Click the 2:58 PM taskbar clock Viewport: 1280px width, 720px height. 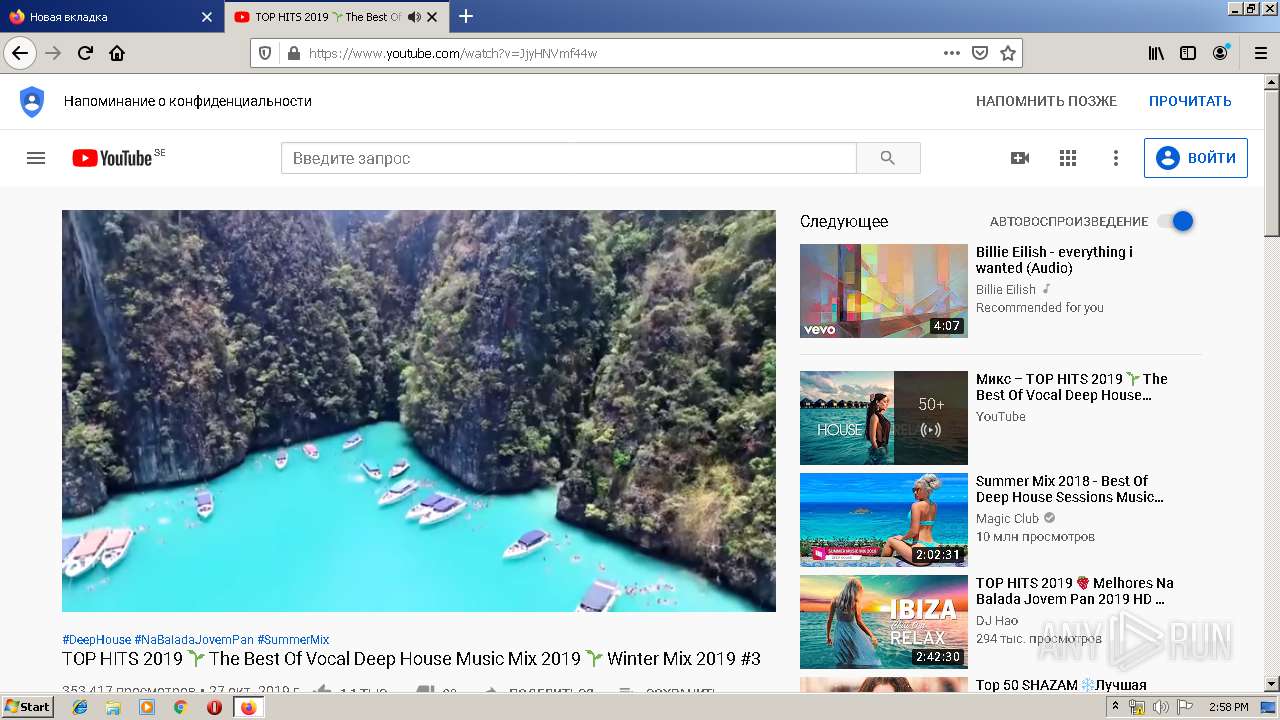click(1228, 707)
